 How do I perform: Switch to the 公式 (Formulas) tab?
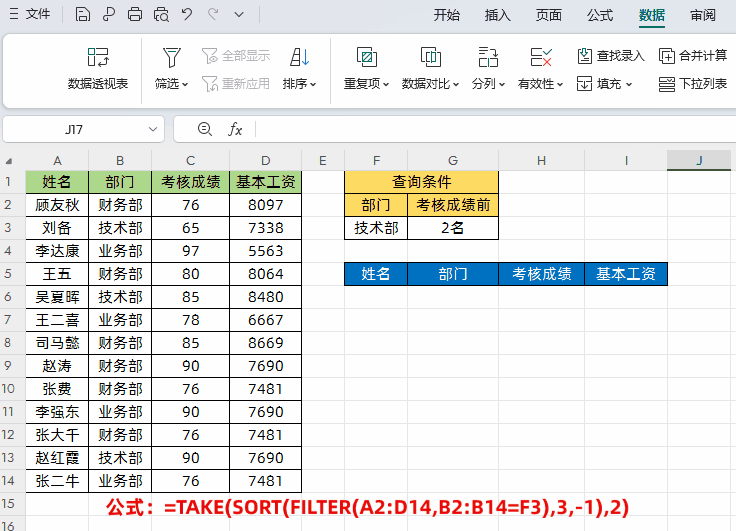pos(600,15)
